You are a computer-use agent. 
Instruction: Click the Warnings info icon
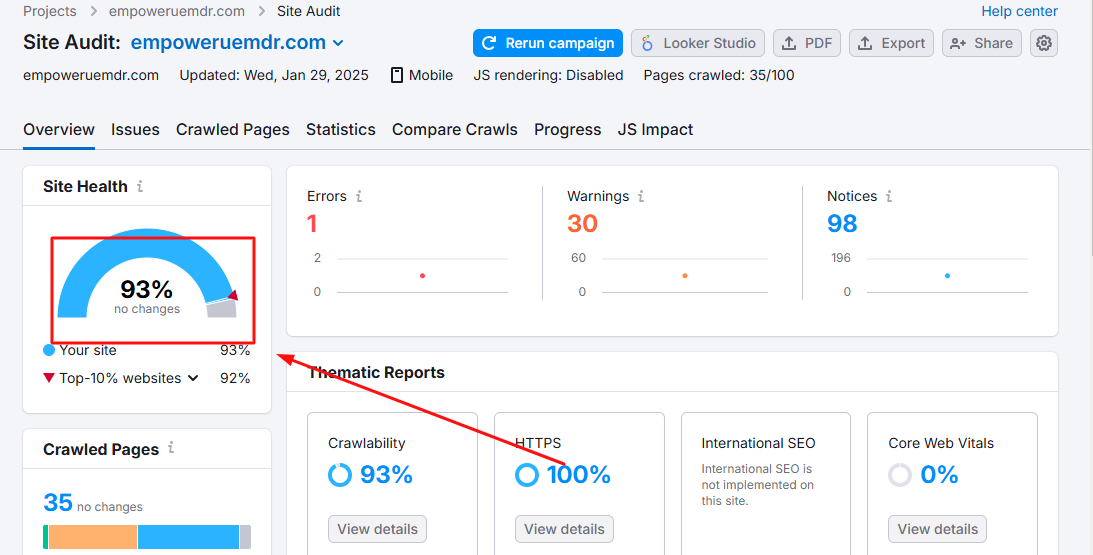641,197
